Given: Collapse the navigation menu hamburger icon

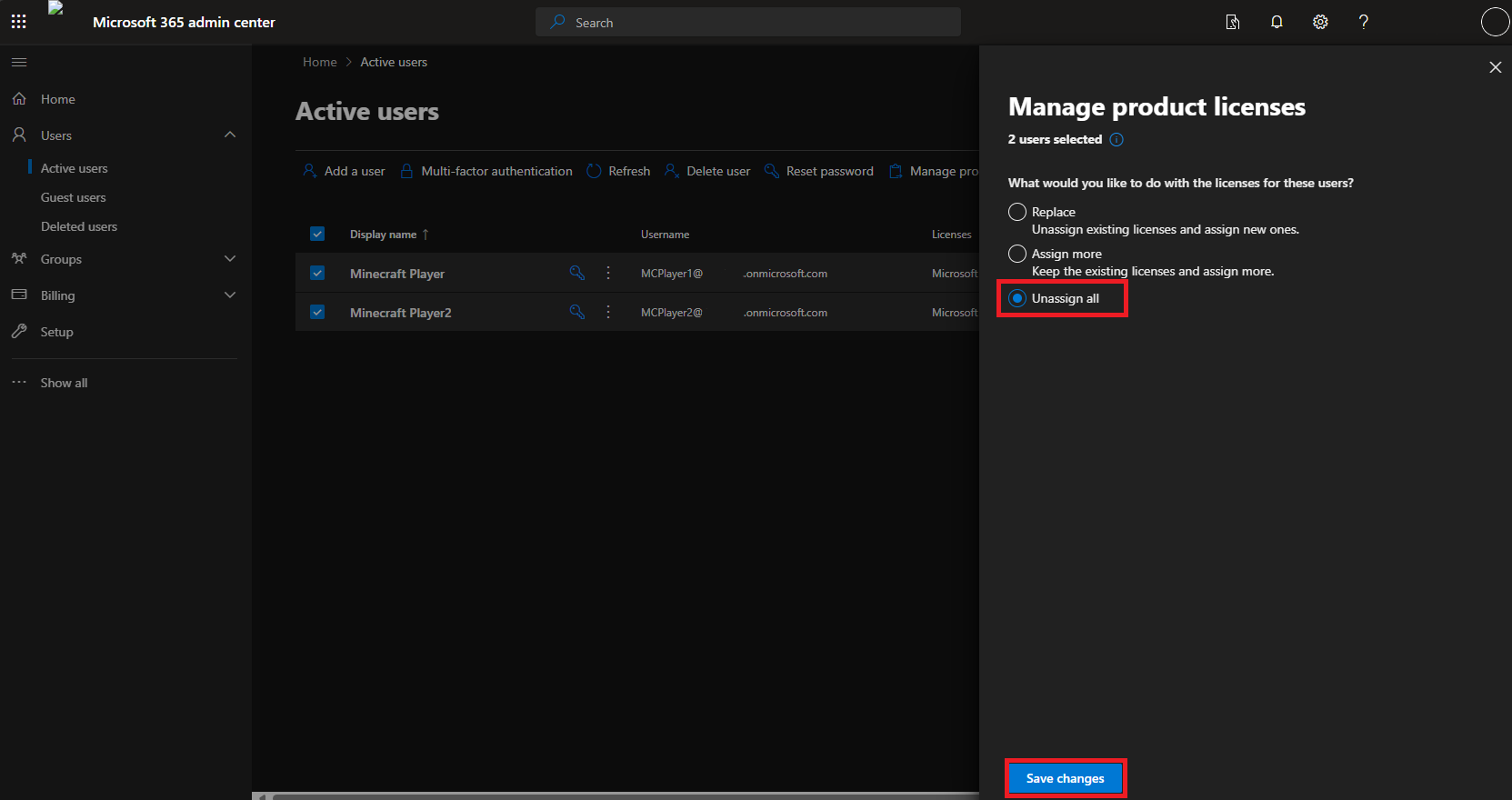Looking at the screenshot, I should point(19,62).
